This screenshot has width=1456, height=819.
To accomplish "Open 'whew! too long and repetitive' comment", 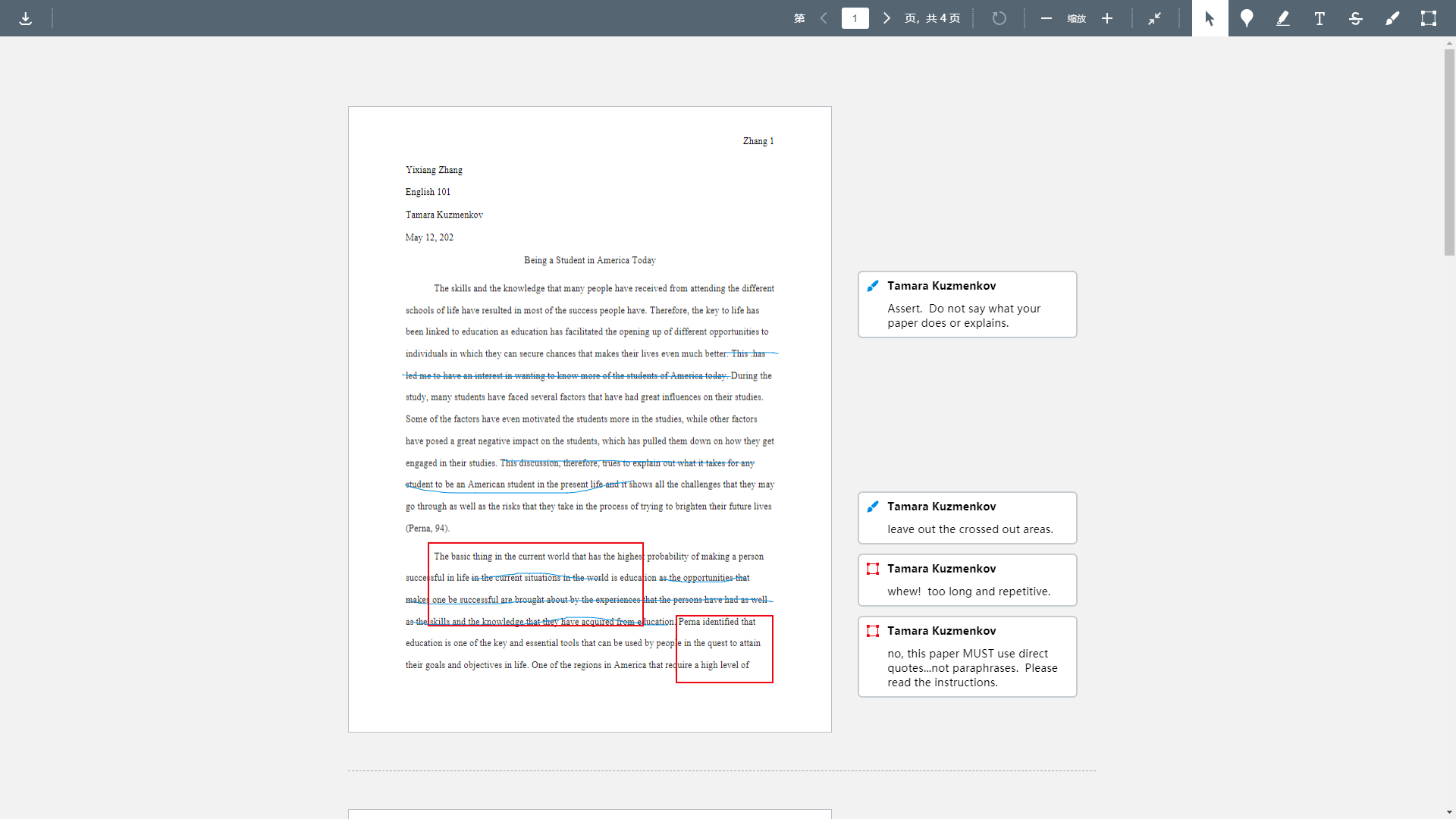I will click(x=968, y=580).
